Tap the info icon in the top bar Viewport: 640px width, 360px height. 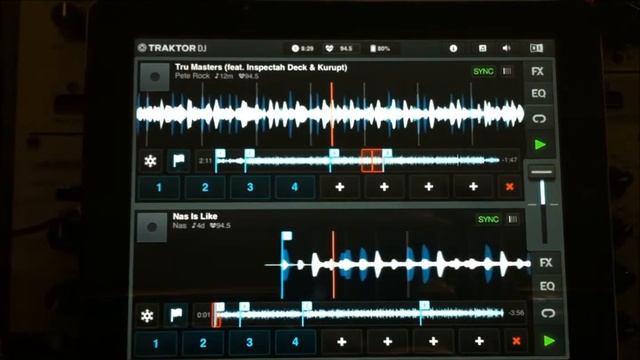pyautogui.click(x=453, y=48)
